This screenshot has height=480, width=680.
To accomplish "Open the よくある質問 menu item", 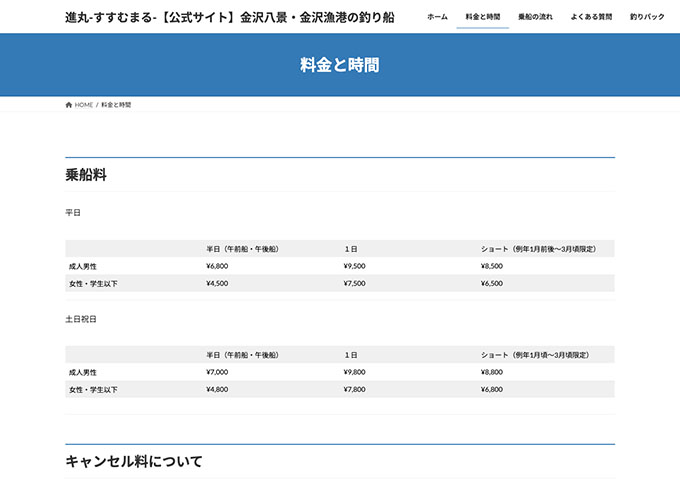I will (x=591, y=17).
